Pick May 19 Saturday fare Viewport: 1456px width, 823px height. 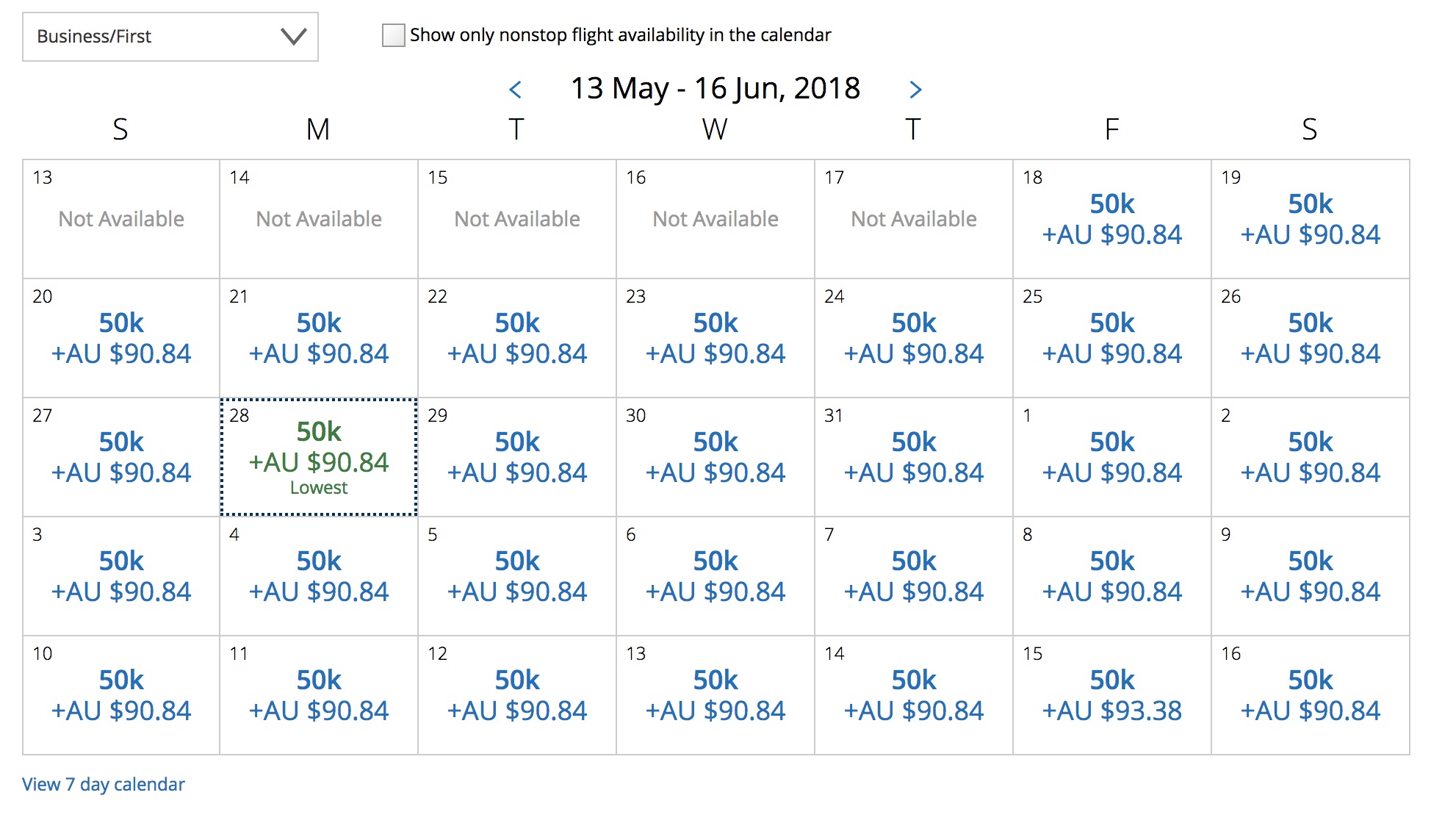(x=1311, y=219)
